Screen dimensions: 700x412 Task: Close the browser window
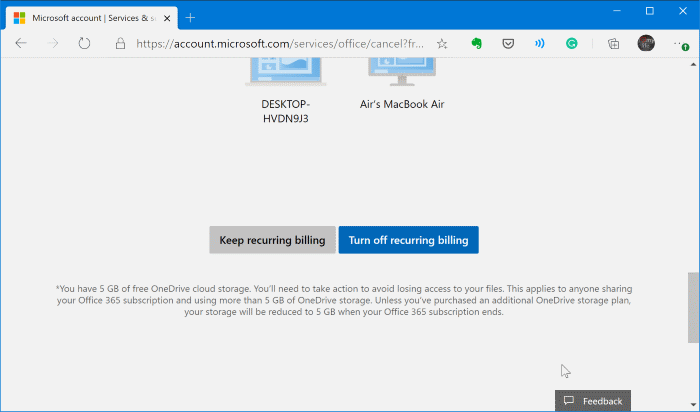coord(683,11)
